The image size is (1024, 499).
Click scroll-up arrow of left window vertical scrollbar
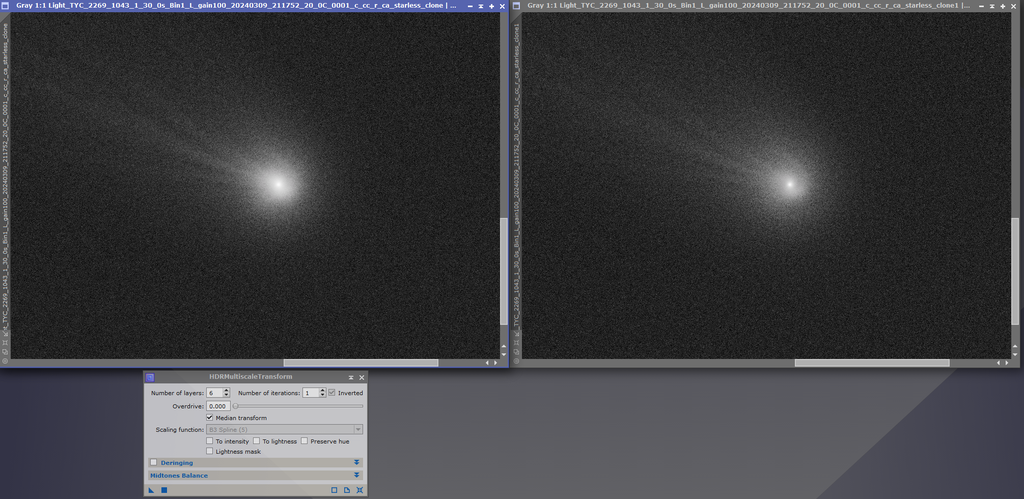click(504, 346)
